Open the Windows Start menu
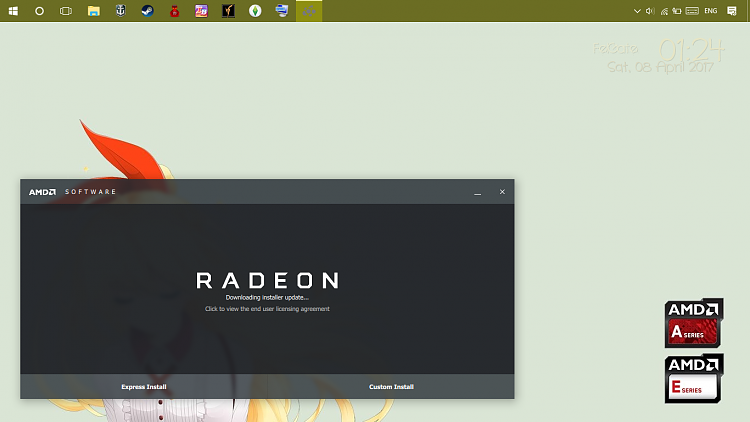The image size is (750, 422). pyautogui.click(x=13, y=11)
